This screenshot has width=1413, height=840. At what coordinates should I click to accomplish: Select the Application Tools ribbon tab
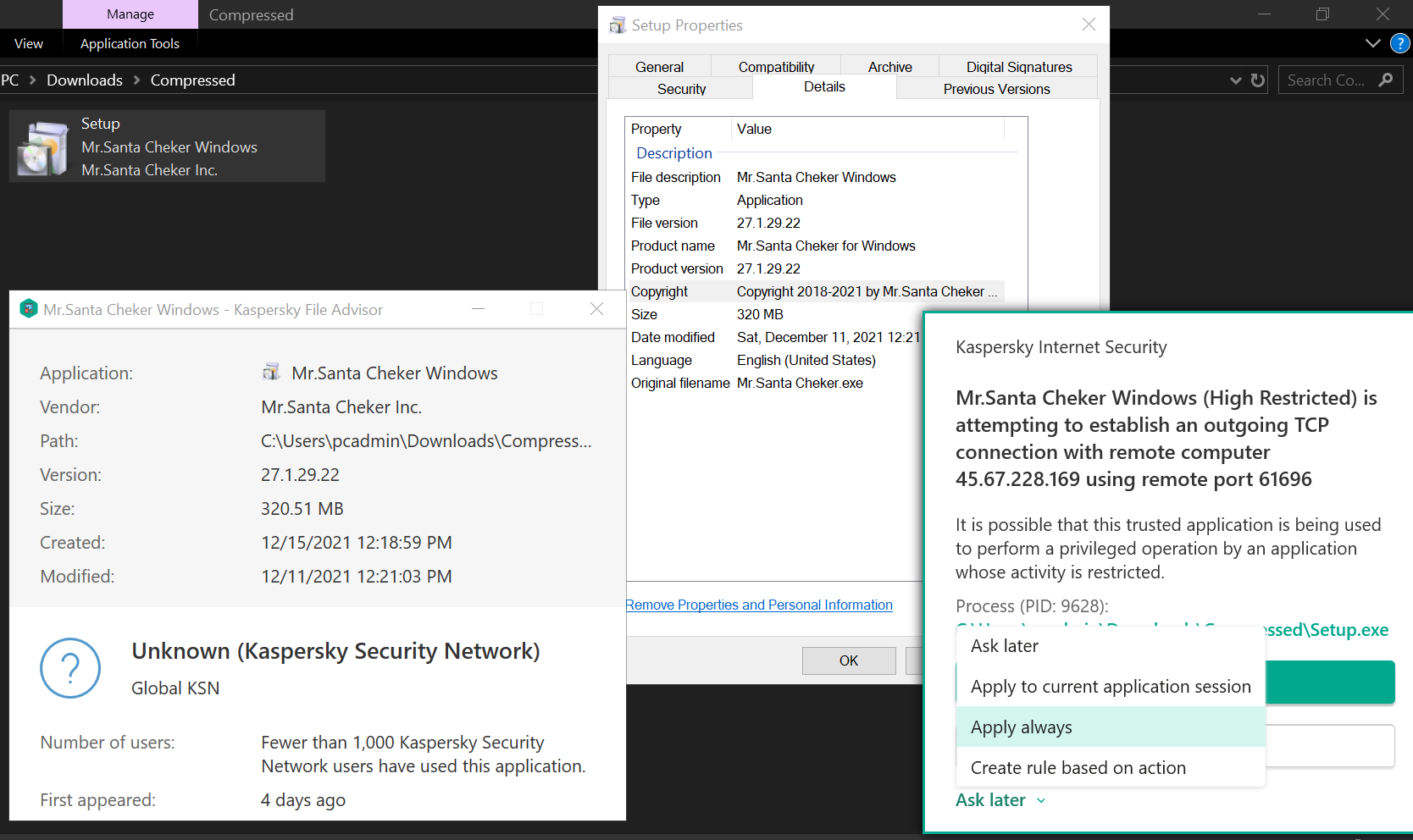coord(130,43)
